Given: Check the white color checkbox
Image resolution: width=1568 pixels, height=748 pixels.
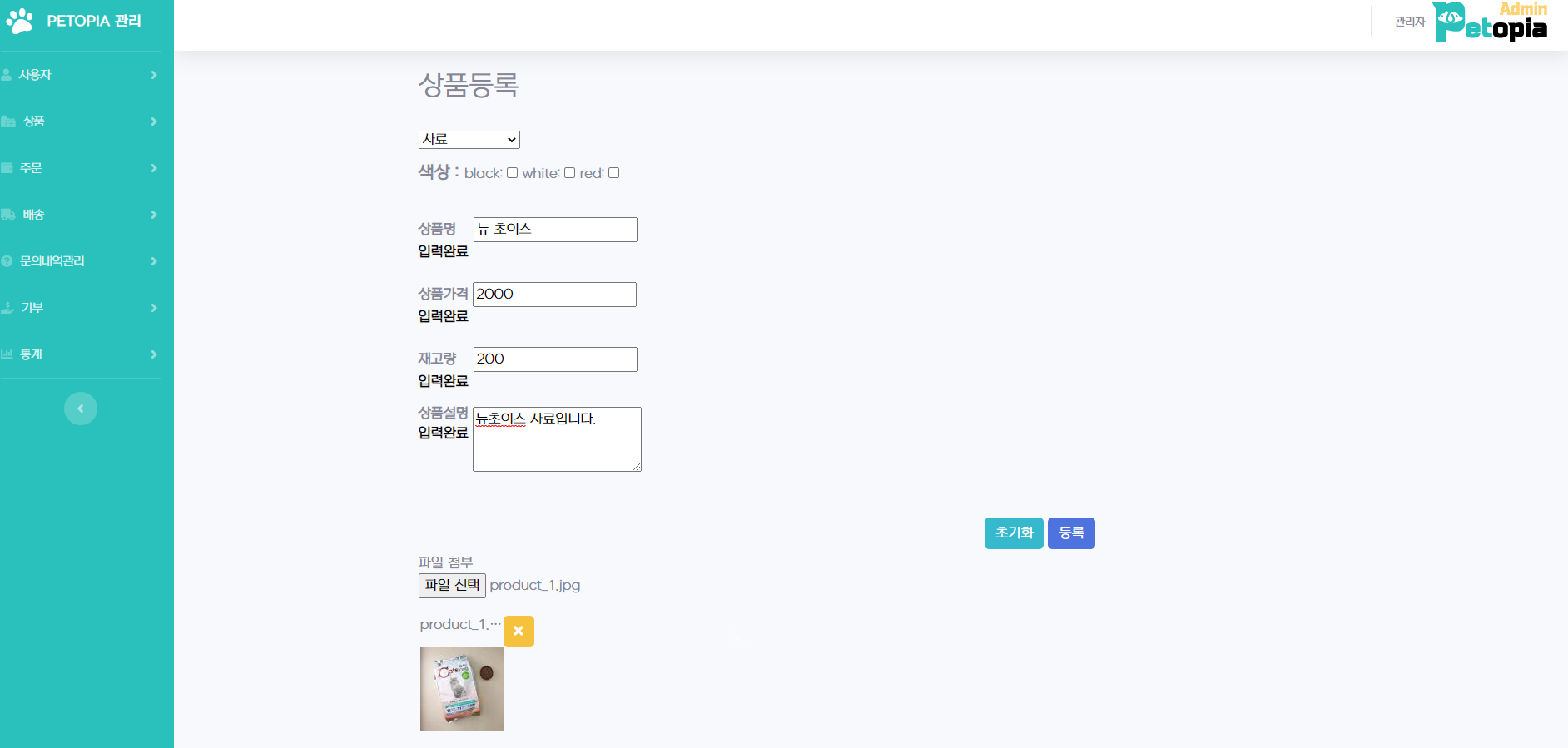Looking at the screenshot, I should [570, 173].
